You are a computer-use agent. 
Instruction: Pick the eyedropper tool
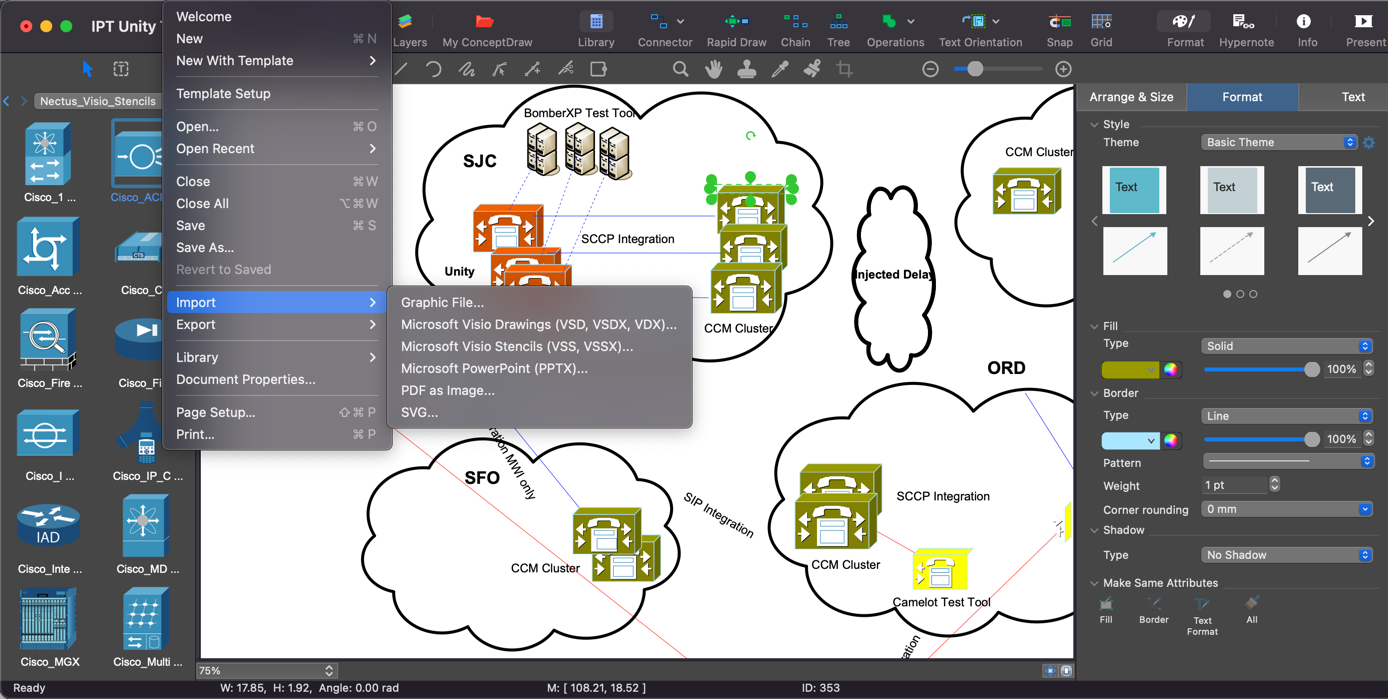click(780, 69)
